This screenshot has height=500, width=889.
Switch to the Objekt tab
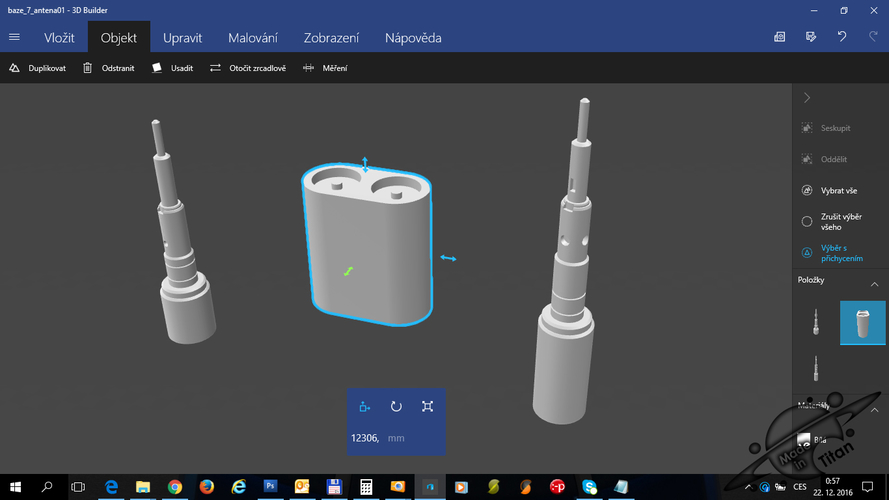tap(118, 38)
